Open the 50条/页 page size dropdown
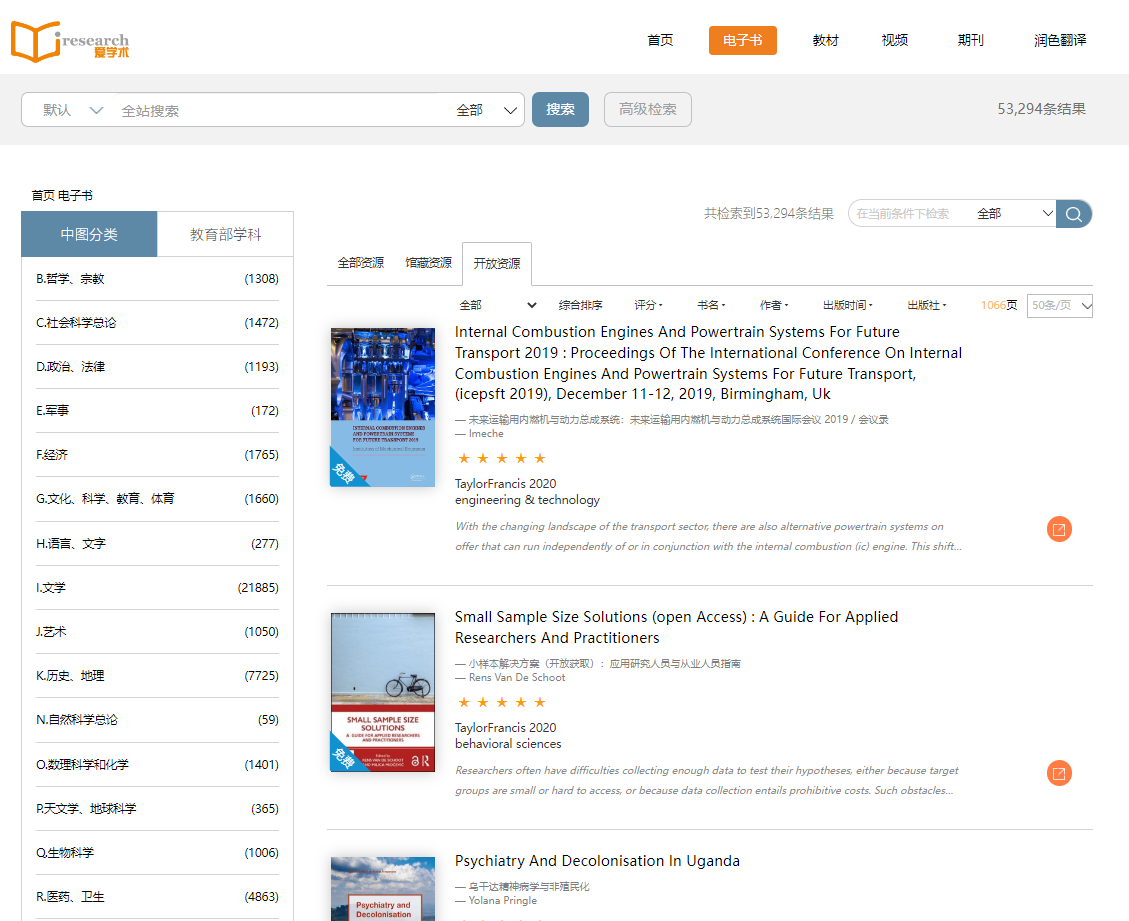 [1060, 305]
